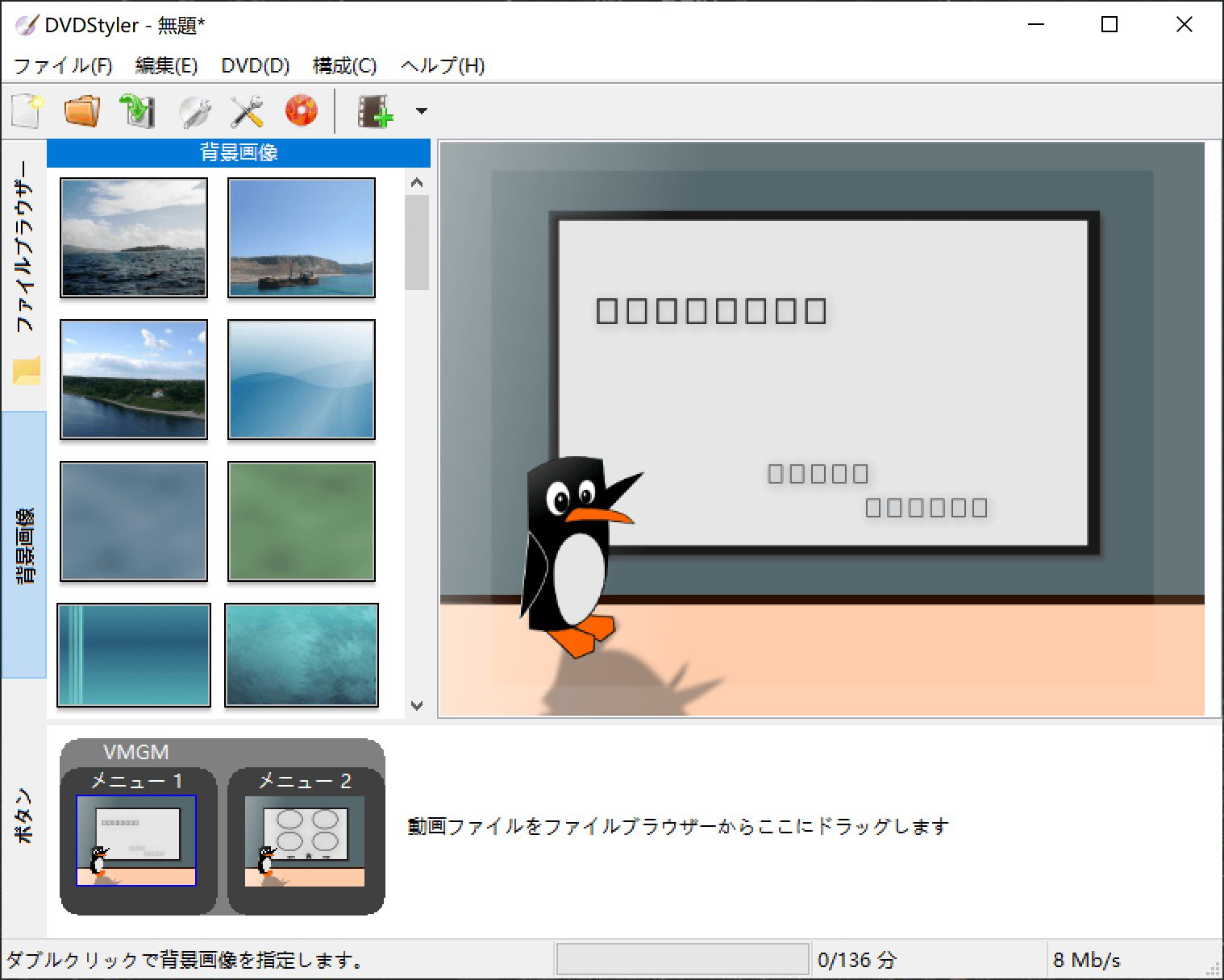Screen dimensions: 1224x980
Task: Open the 構成(C) menu
Action: [x=345, y=66]
